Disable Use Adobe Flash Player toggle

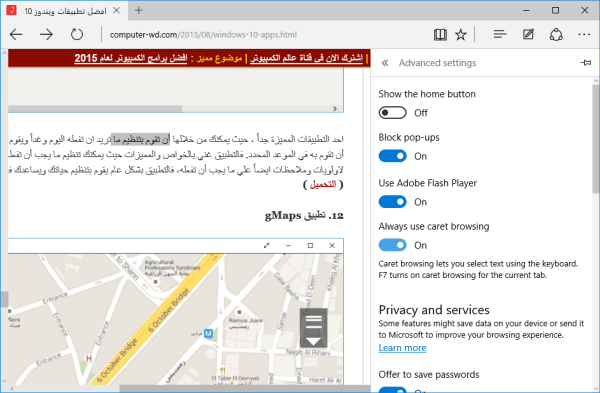pyautogui.click(x=392, y=202)
